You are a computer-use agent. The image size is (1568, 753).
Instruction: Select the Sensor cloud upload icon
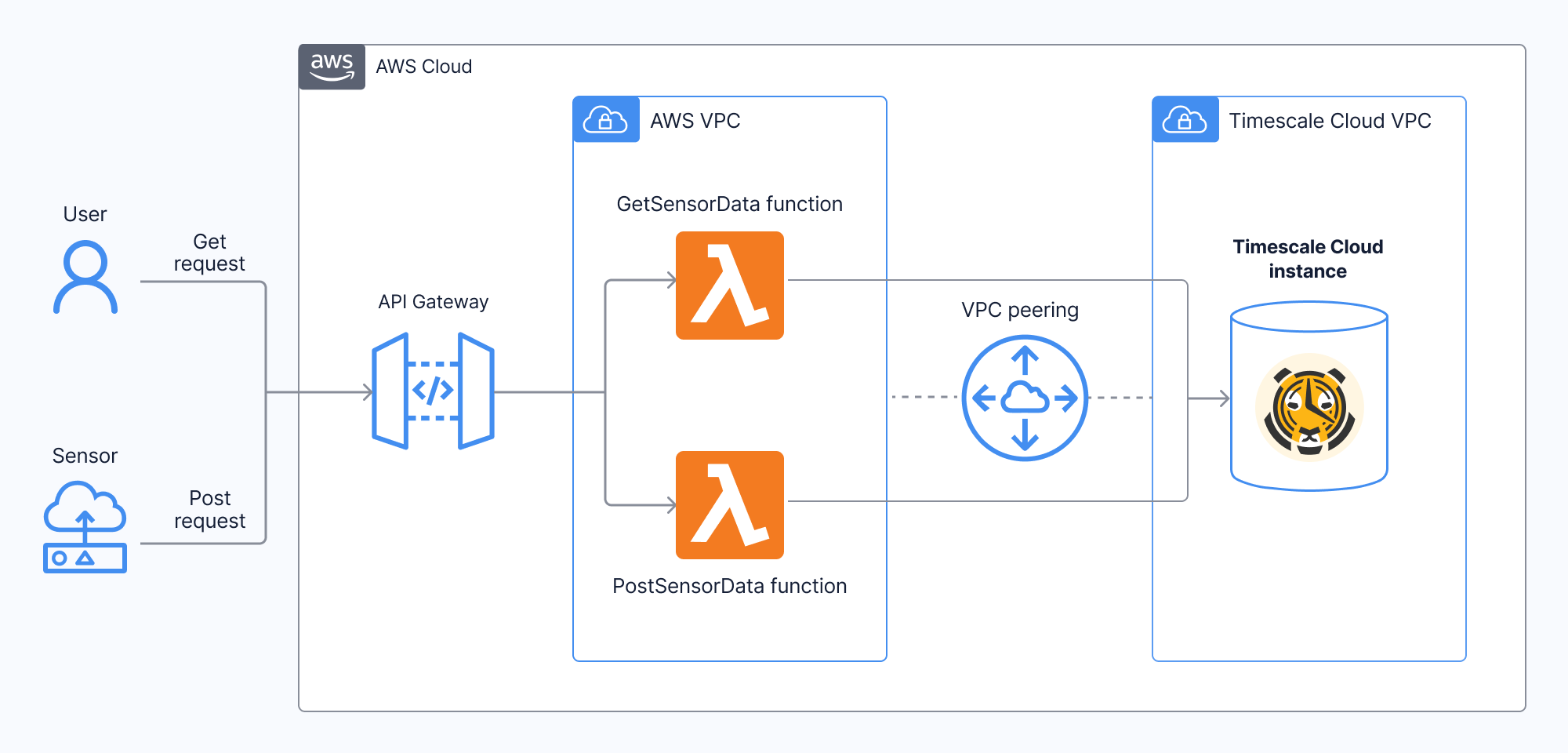click(x=85, y=527)
